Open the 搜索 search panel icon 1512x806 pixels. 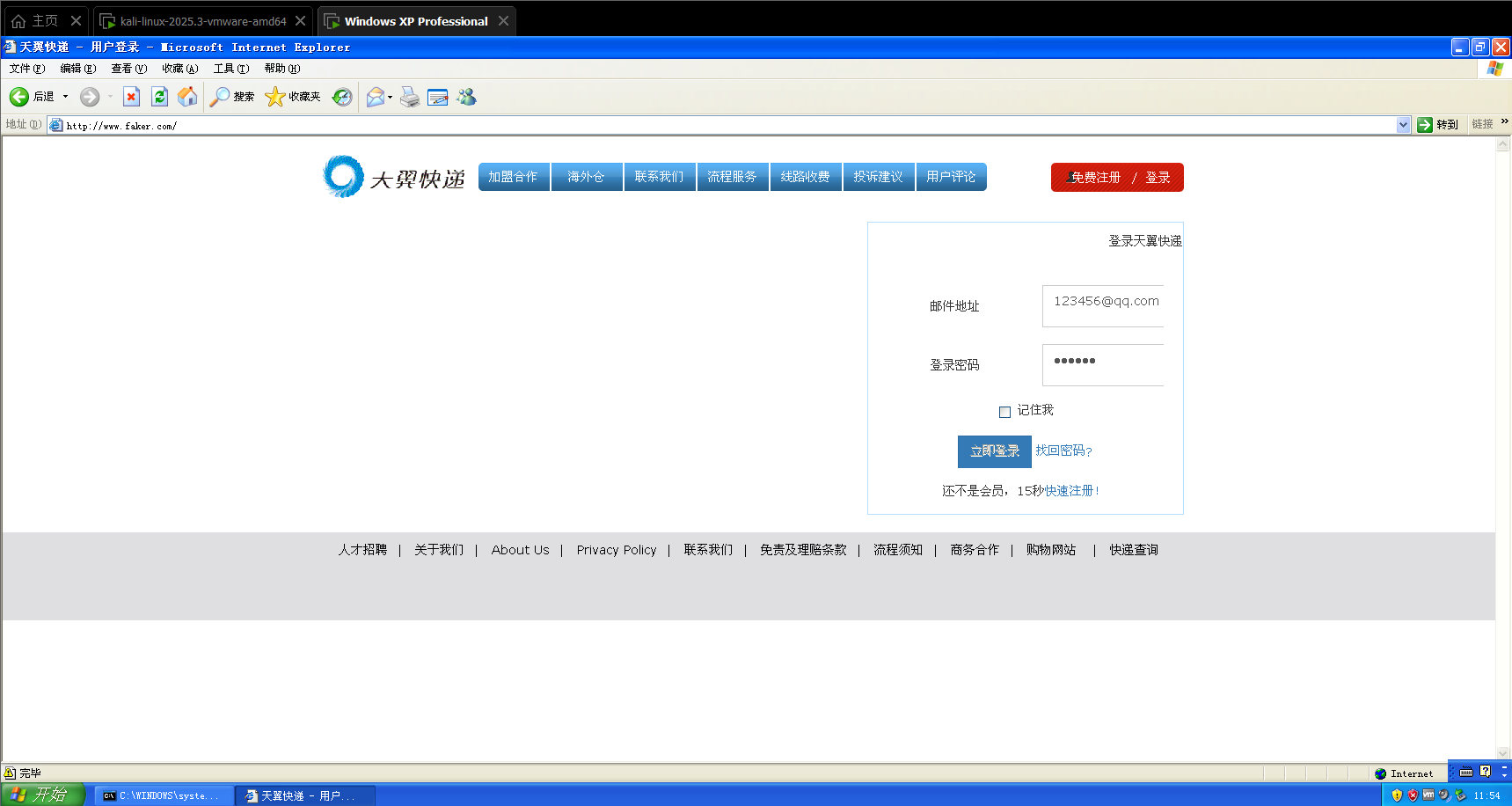click(219, 97)
